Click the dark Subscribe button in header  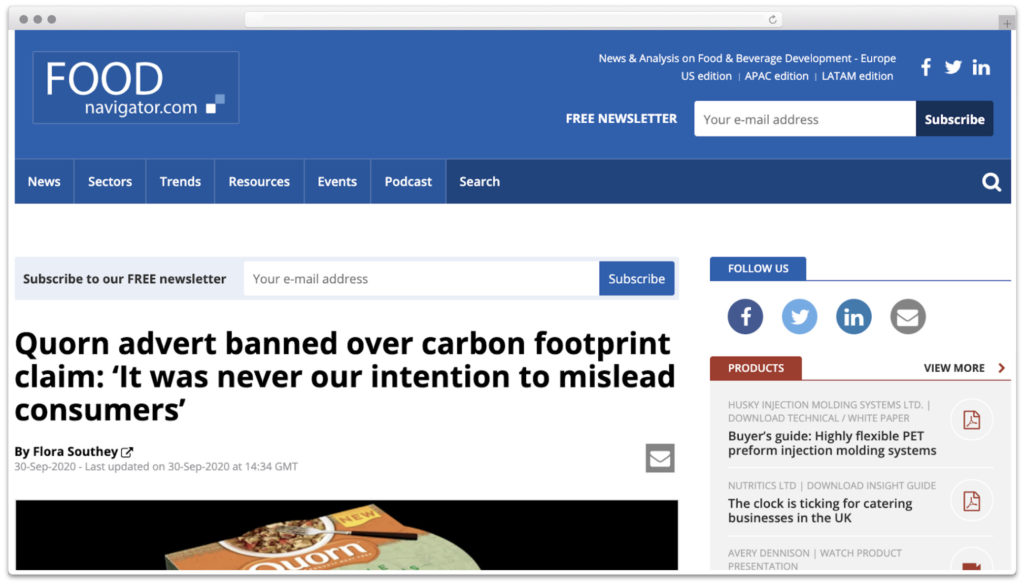(954, 119)
